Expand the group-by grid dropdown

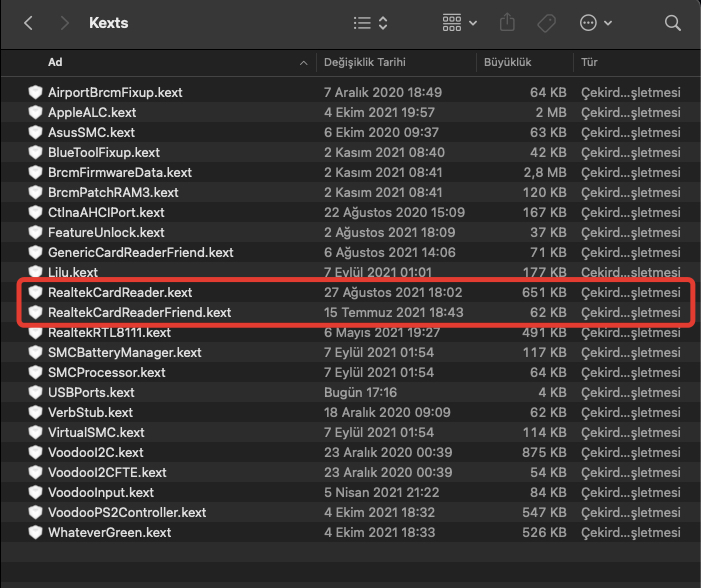tap(459, 22)
